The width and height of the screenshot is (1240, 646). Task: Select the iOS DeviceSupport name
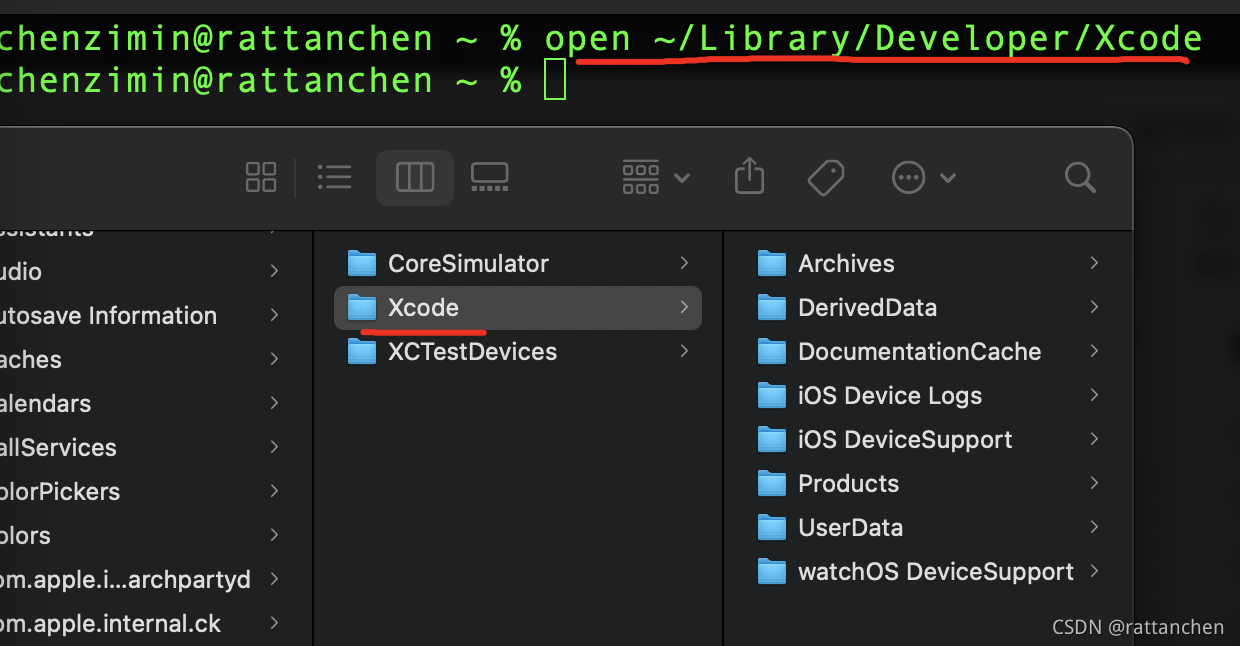[x=905, y=439]
